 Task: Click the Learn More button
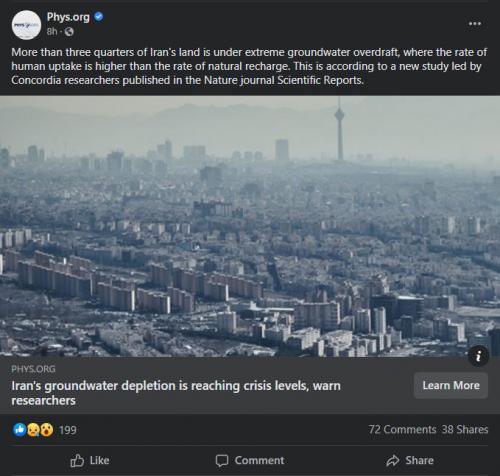pos(451,386)
